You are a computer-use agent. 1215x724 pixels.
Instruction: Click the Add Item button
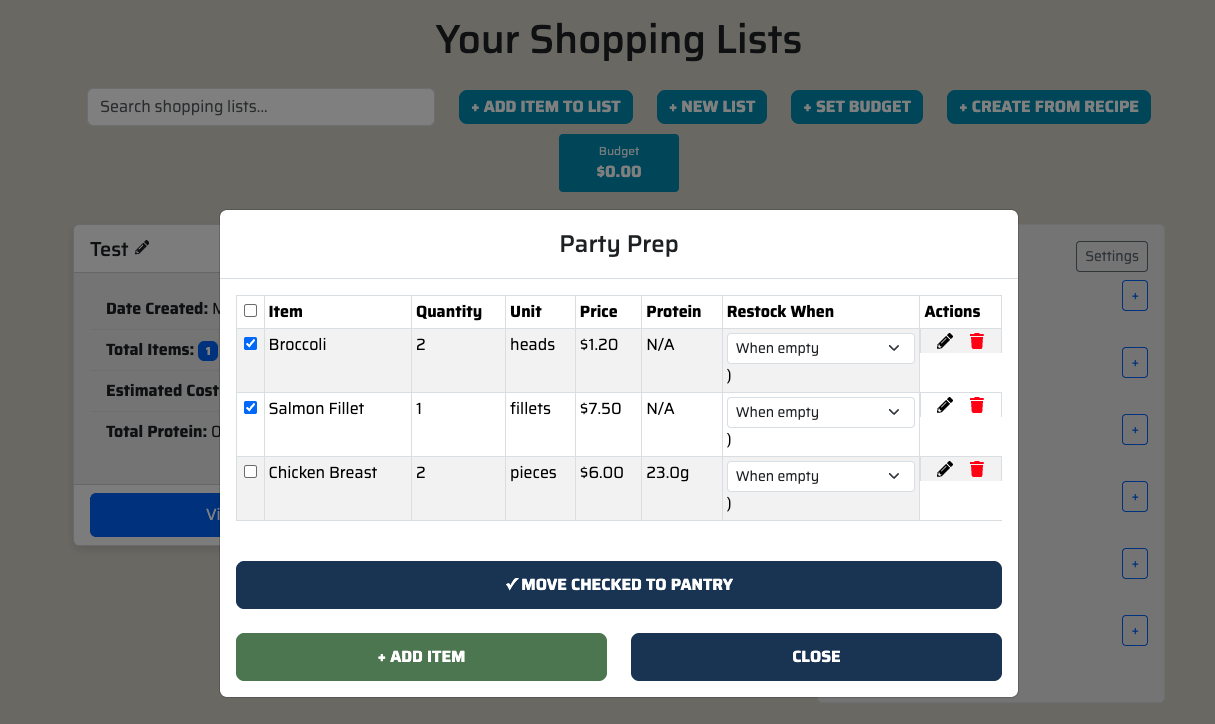click(421, 656)
